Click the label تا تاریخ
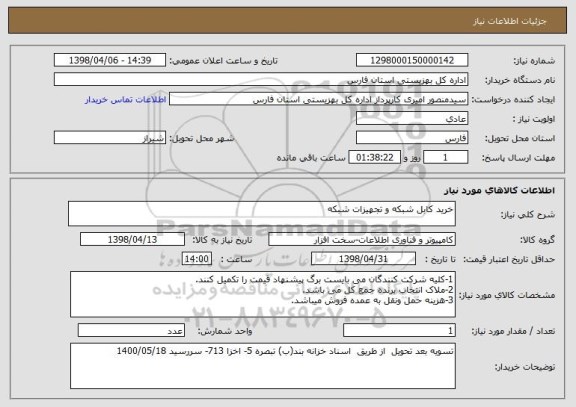 pos(440,259)
